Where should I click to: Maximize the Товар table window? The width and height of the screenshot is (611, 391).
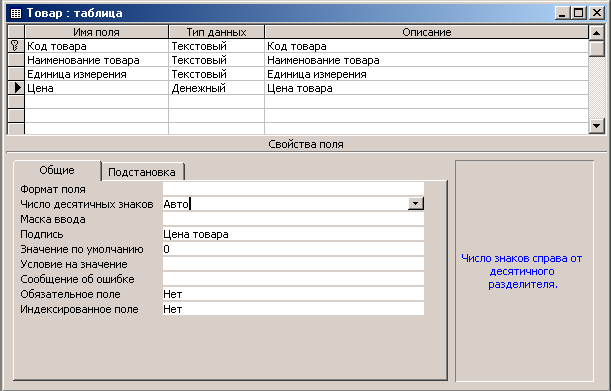pyautogui.click(x=579, y=13)
